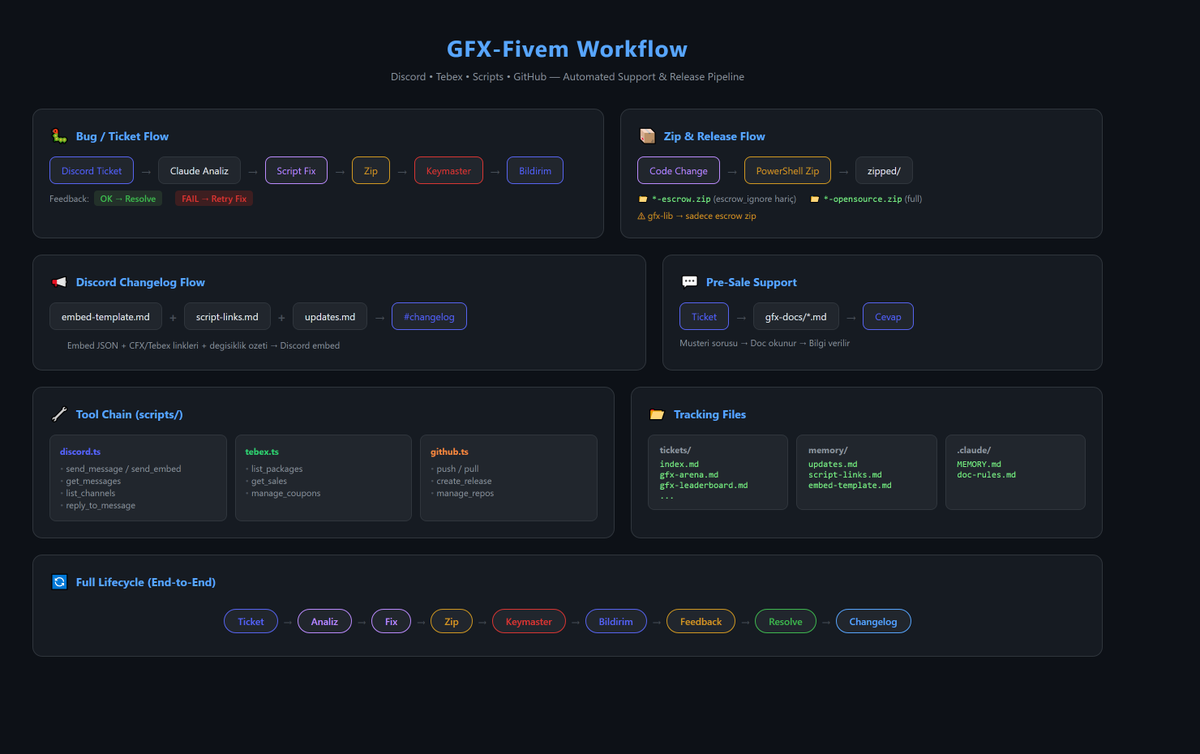Click the cycle arrows icon beside Full Lifecycle
This screenshot has width=1200, height=754.
click(x=58, y=582)
